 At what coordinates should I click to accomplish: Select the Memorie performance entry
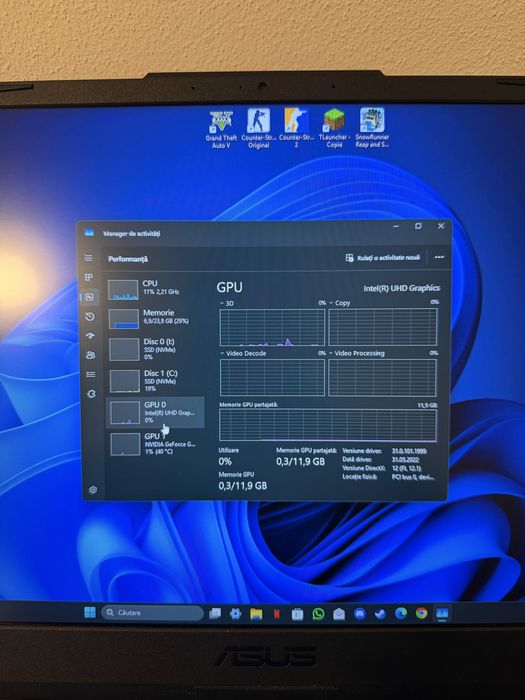(155, 318)
